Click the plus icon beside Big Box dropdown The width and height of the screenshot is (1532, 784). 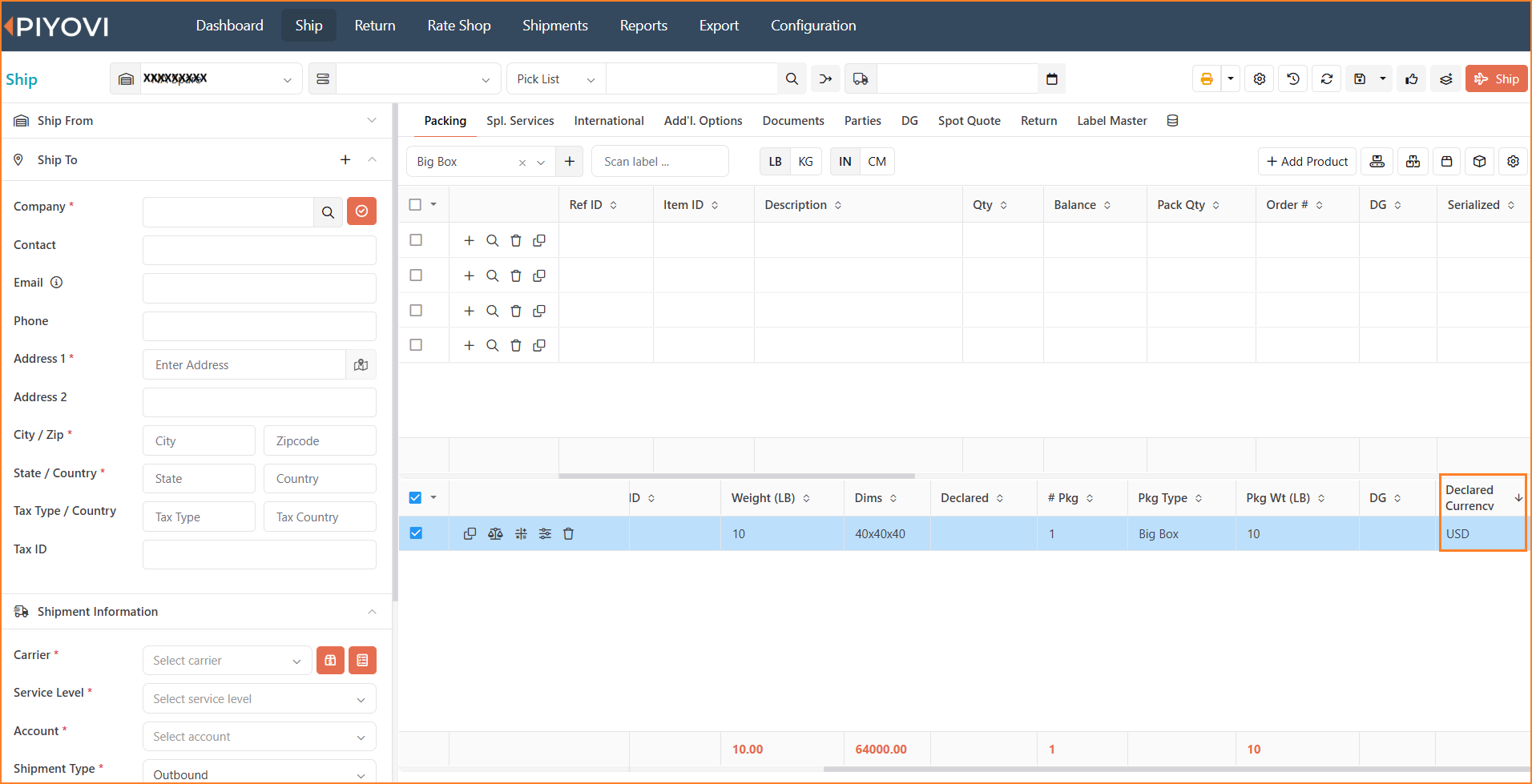tap(570, 162)
